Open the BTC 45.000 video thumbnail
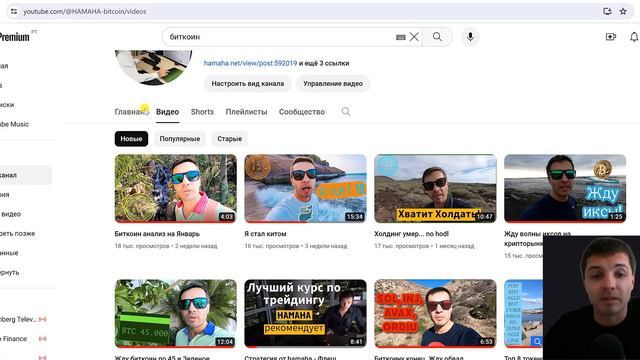Image resolution: width=640 pixels, height=360 pixels. 176,313
